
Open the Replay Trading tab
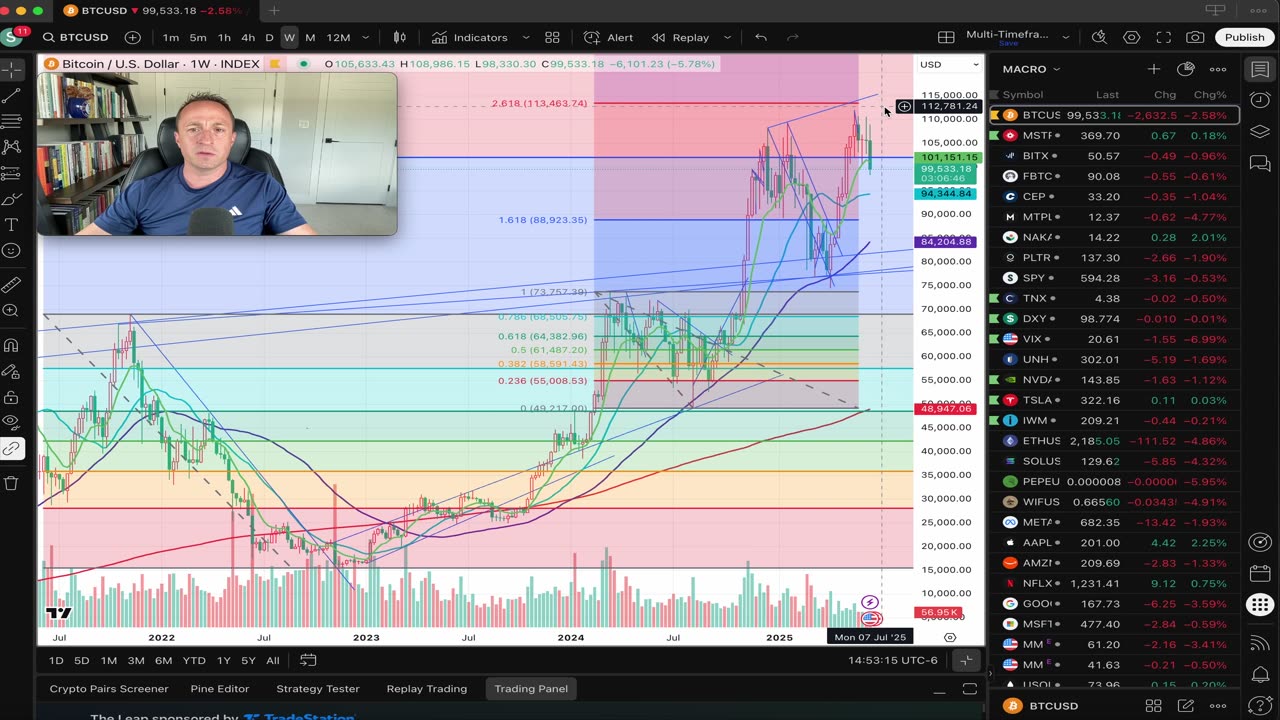click(x=427, y=688)
